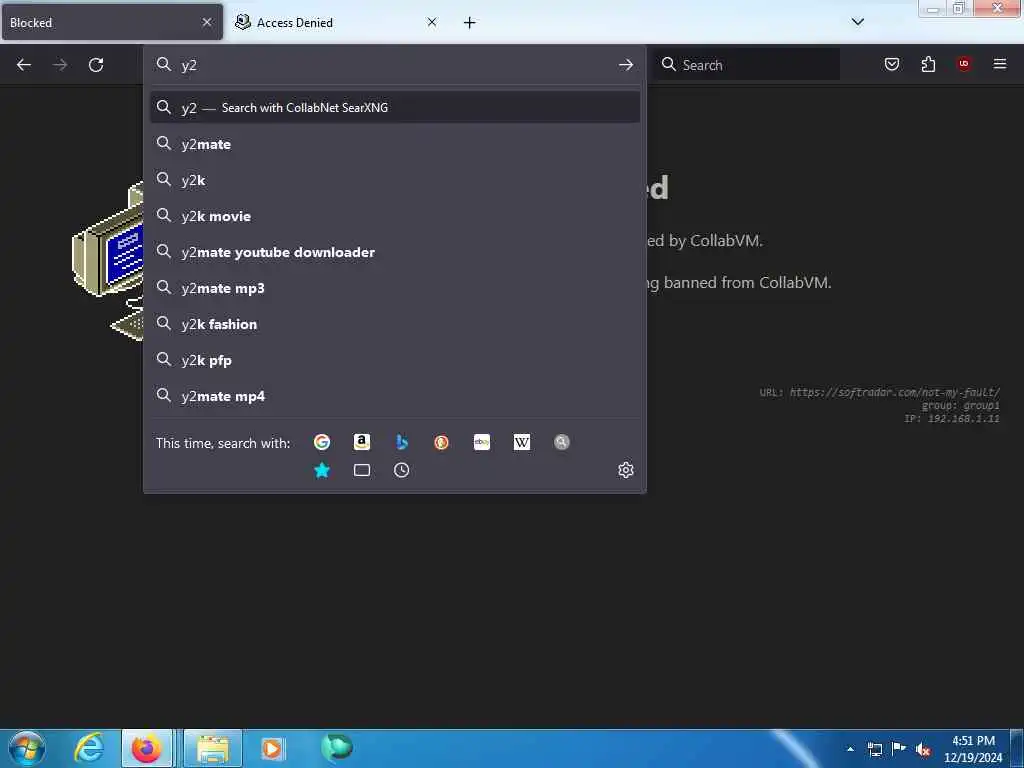This screenshot has height=768, width=1024.
Task: Open the list all tabs dropdown
Action: 858,22
